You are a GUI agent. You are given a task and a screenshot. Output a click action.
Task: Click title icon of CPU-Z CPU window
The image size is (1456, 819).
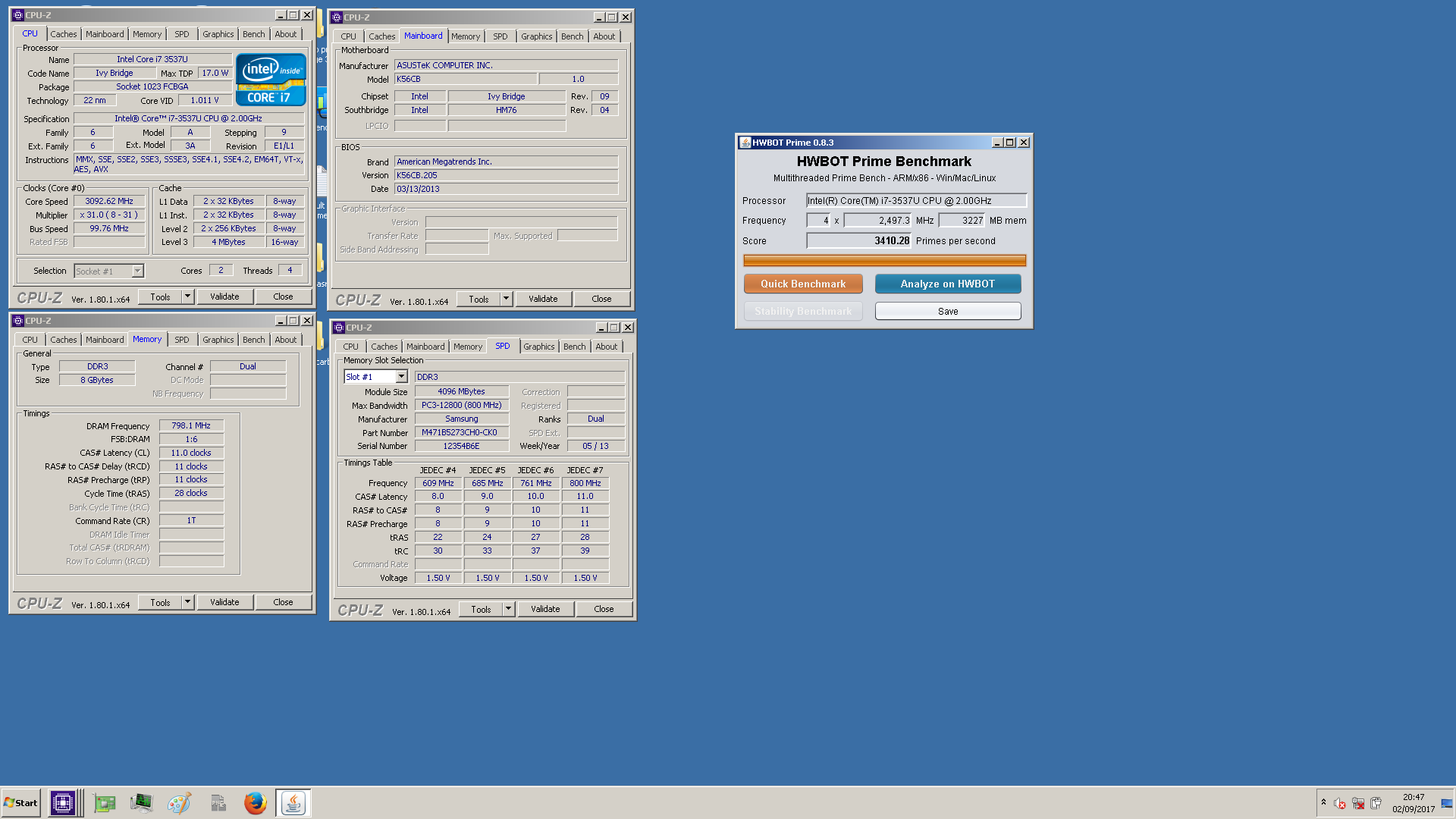18,15
